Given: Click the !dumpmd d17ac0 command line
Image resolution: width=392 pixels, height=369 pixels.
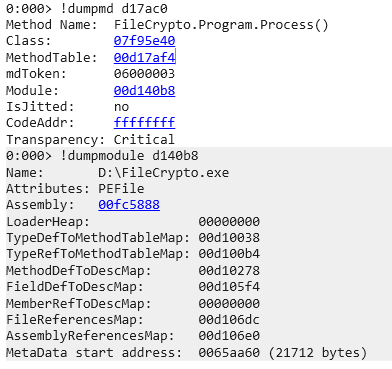Looking at the screenshot, I should pos(87,9).
